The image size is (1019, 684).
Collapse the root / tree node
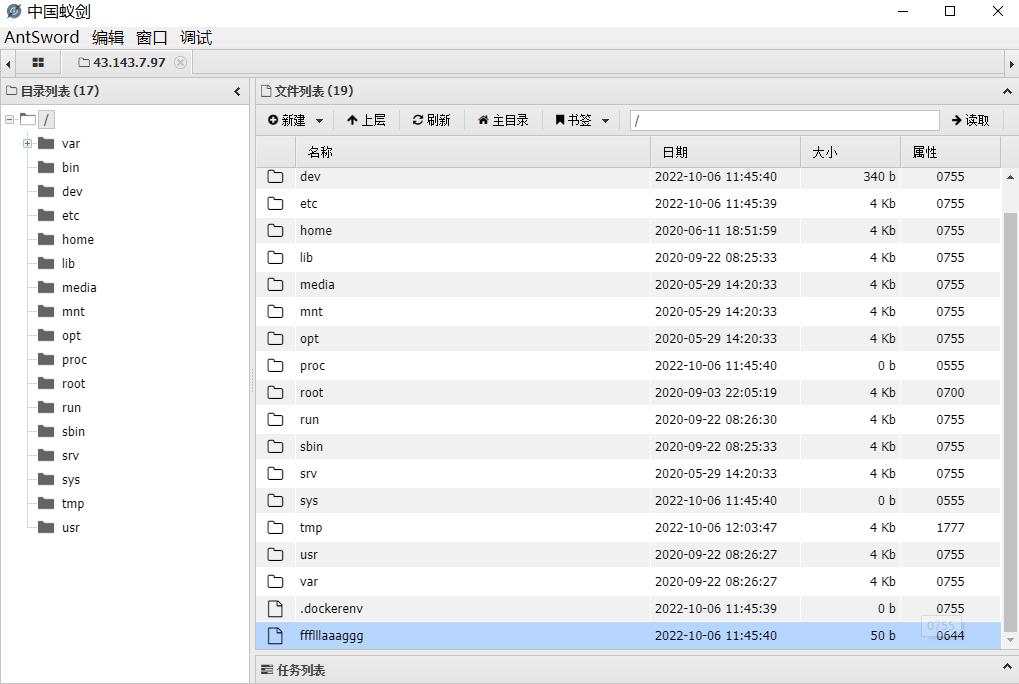(x=10, y=120)
